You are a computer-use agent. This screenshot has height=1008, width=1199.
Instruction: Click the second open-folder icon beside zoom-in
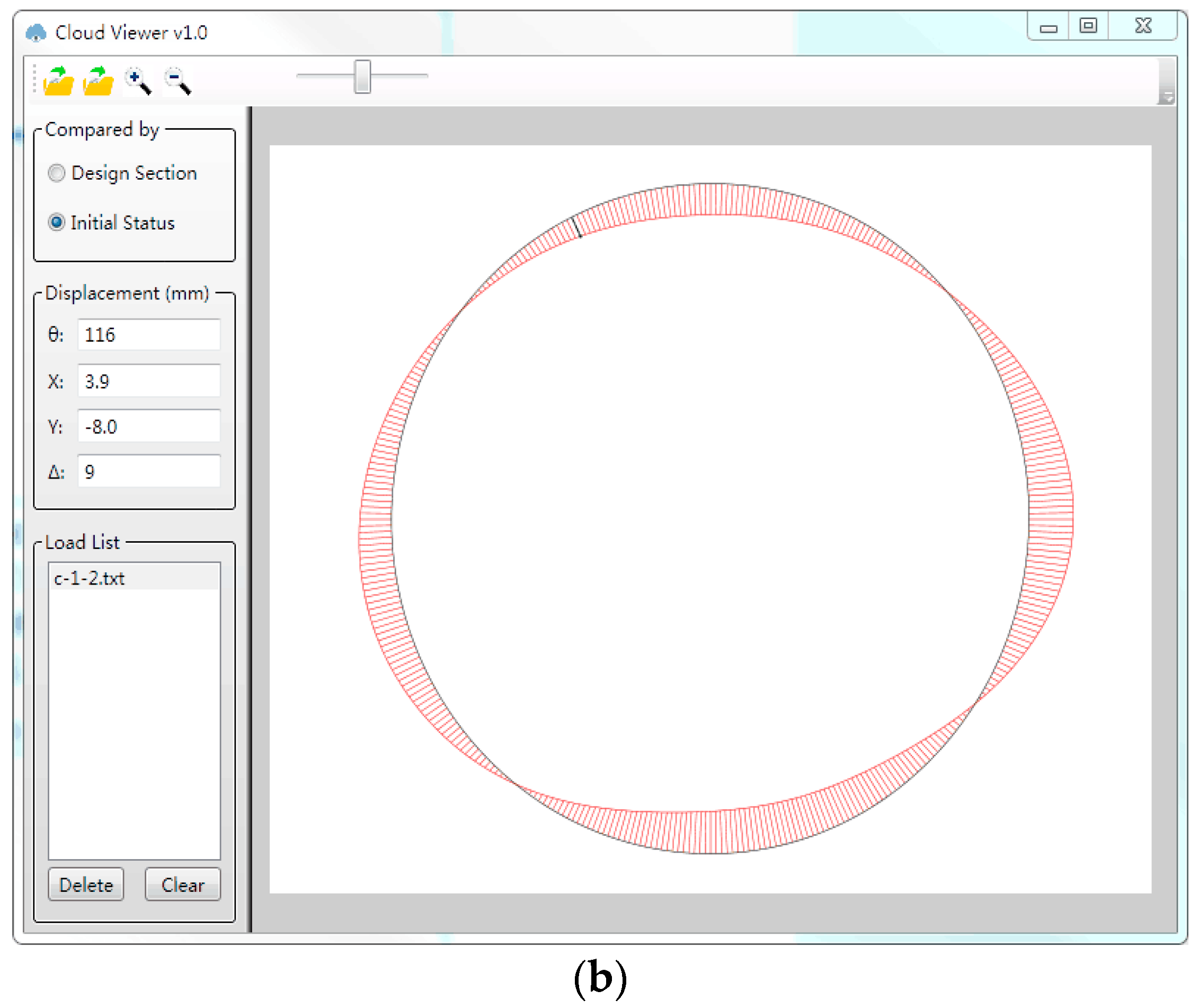[98, 81]
